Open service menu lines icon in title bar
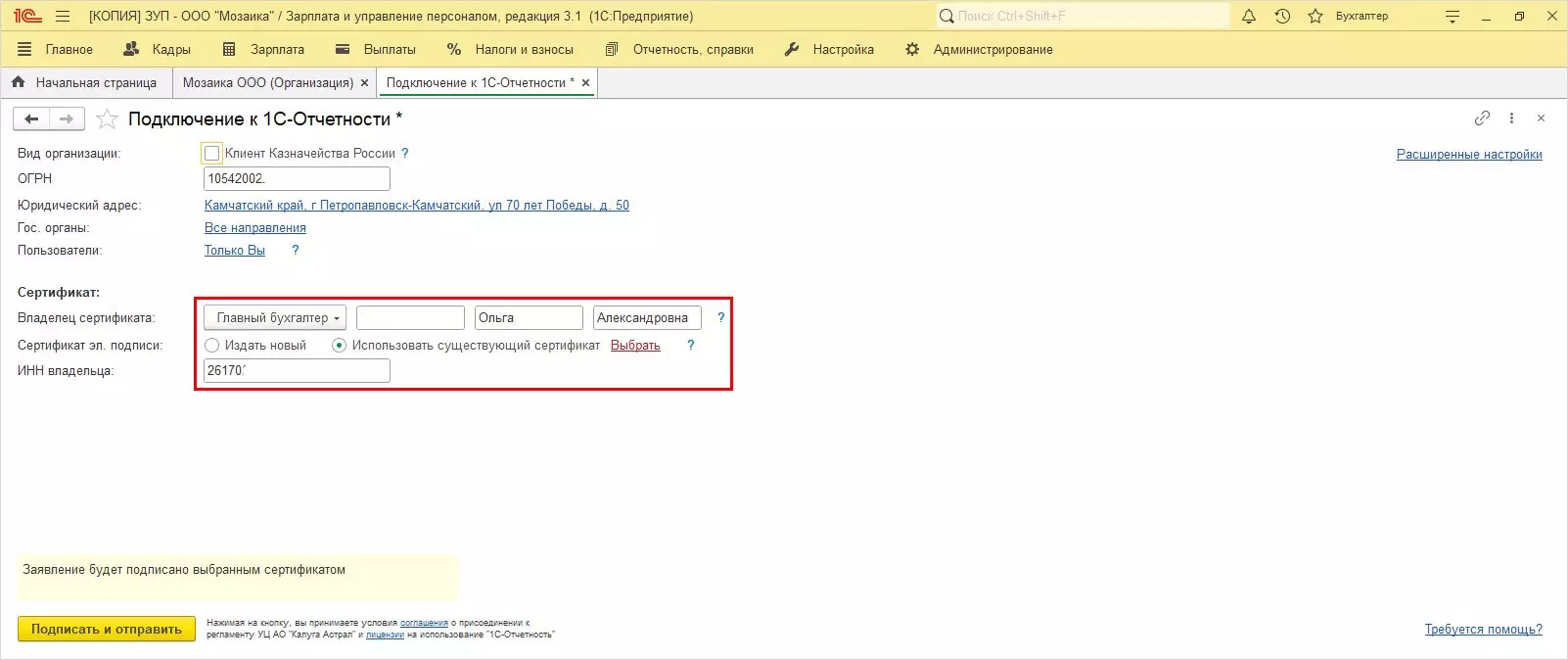This screenshot has width=1568, height=660. coord(1453,16)
